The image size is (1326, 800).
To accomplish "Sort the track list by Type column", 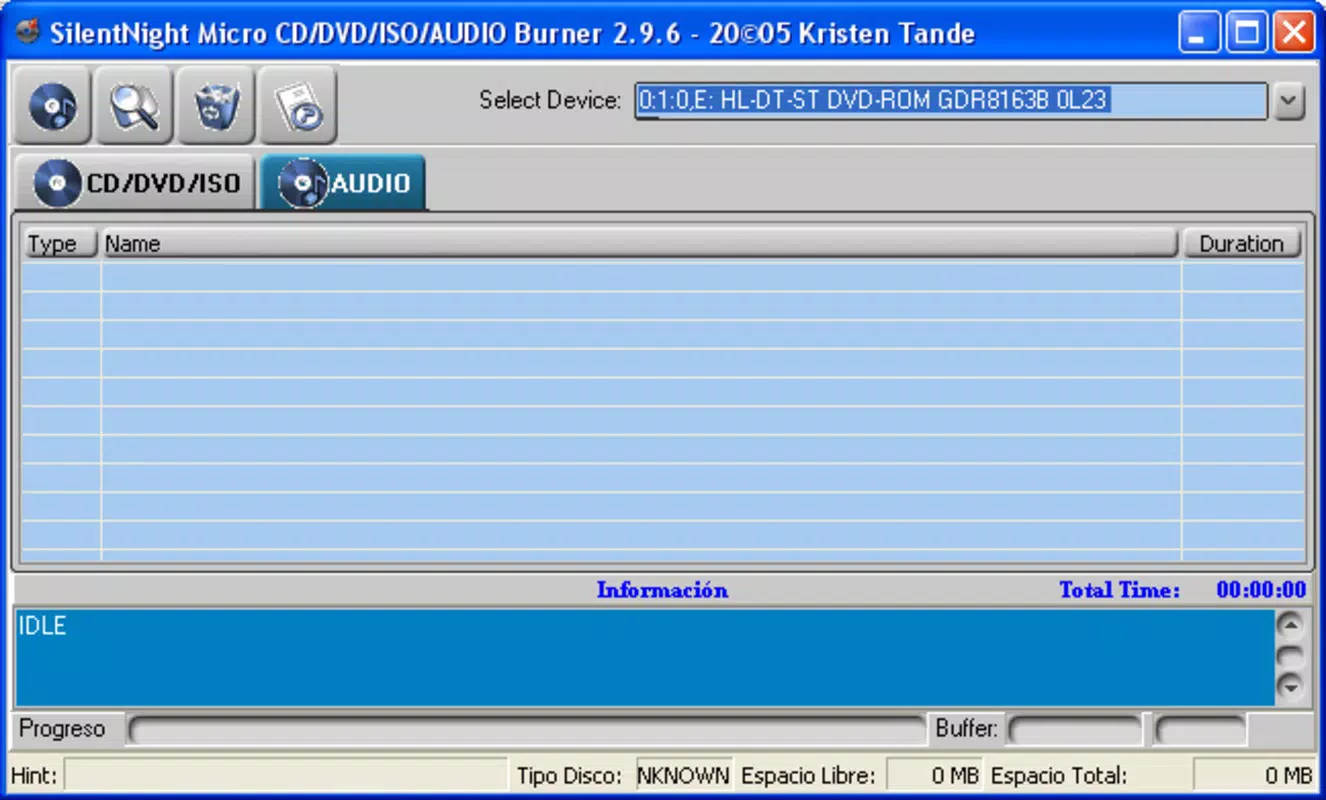I will click(60, 244).
